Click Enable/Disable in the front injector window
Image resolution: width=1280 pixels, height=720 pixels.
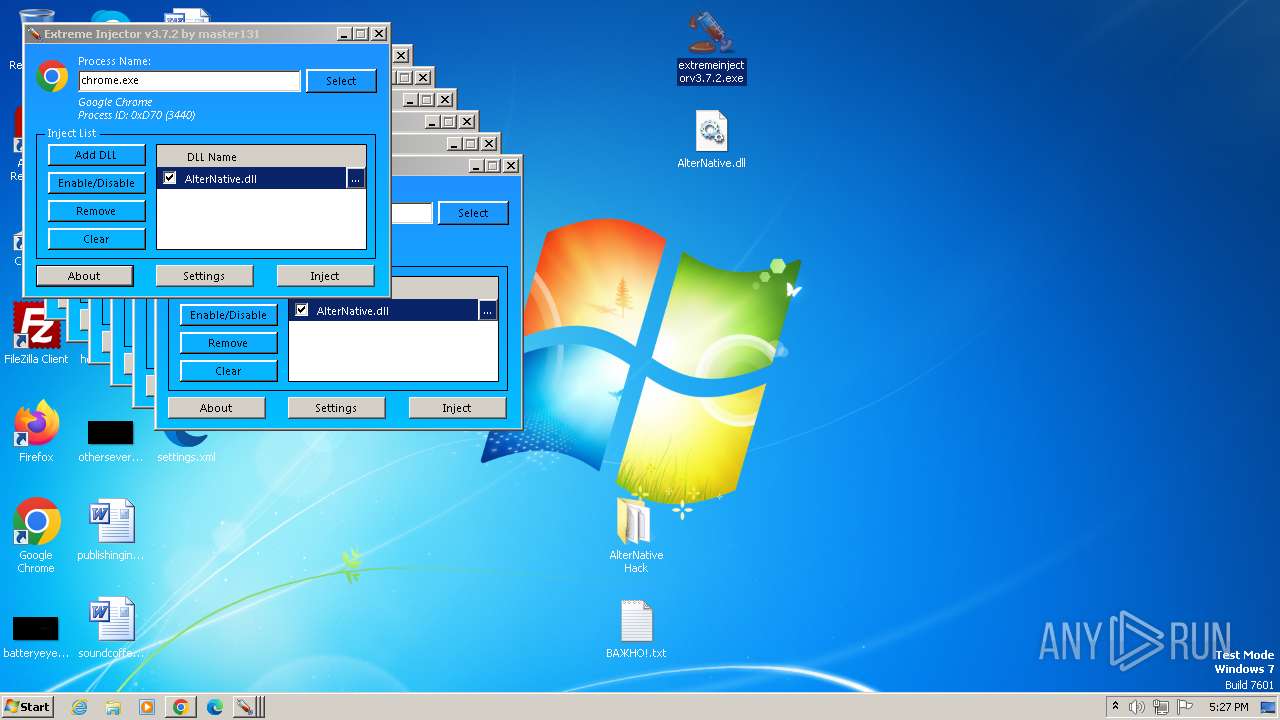point(96,183)
